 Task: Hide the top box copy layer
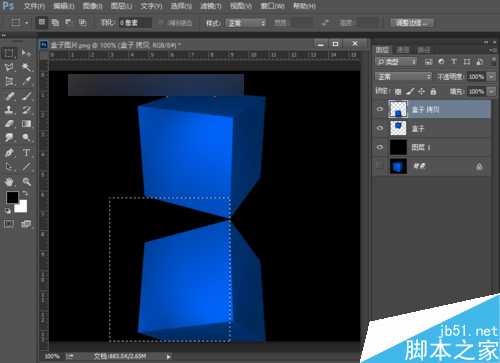(x=380, y=109)
